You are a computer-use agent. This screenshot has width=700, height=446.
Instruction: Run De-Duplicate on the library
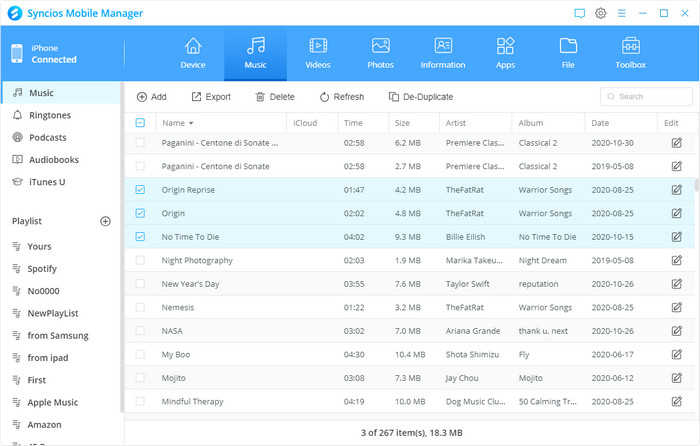(421, 97)
